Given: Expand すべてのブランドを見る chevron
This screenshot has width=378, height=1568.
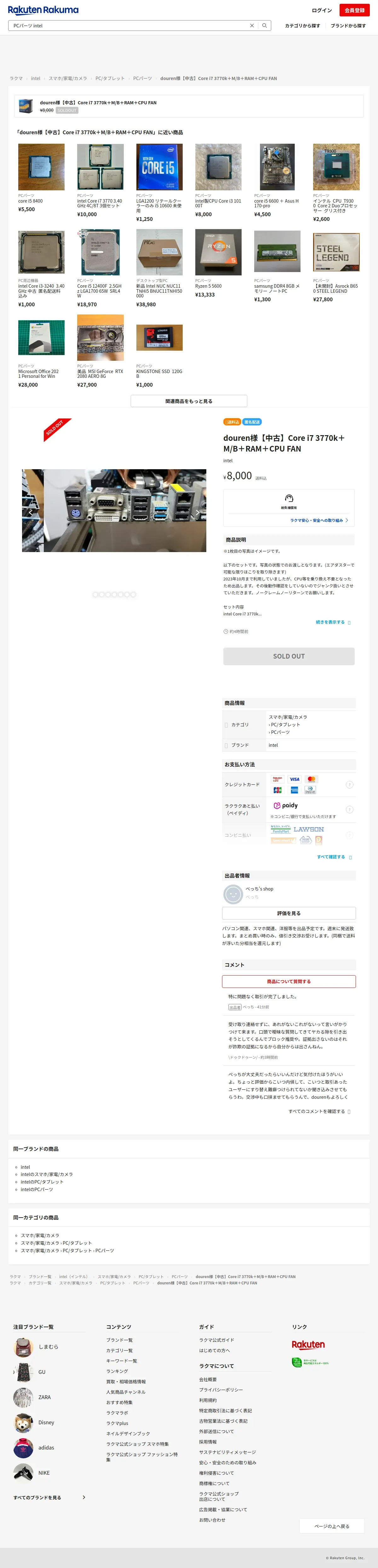Looking at the screenshot, I should click(84, 1497).
